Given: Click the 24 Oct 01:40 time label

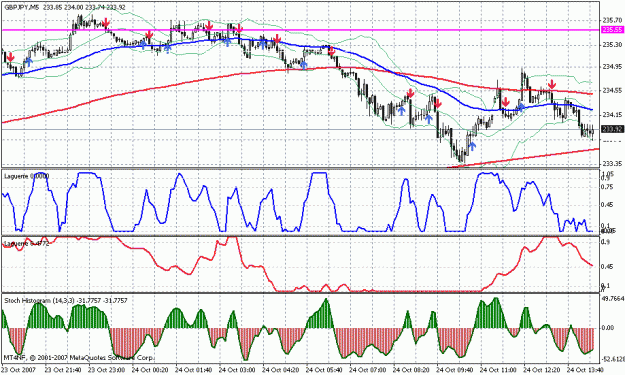Looking at the screenshot, I should [193, 370].
